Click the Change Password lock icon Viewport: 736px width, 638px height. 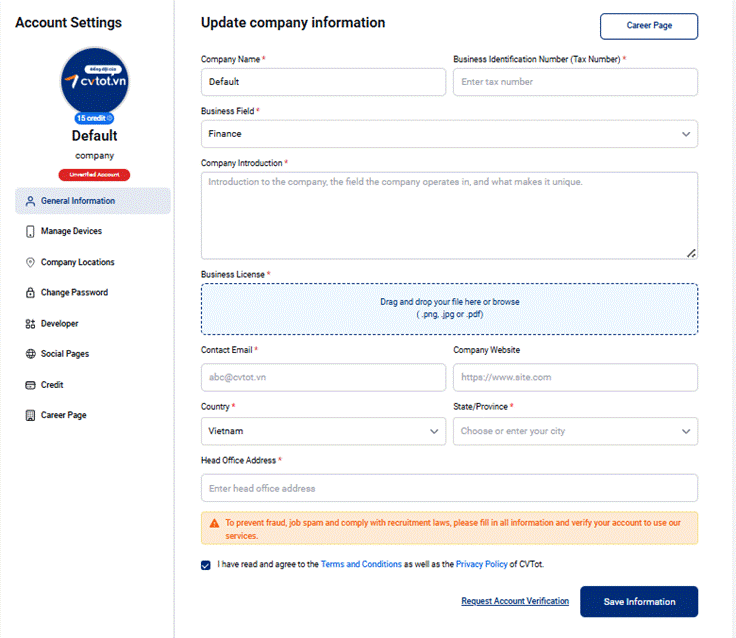[x=30, y=293]
